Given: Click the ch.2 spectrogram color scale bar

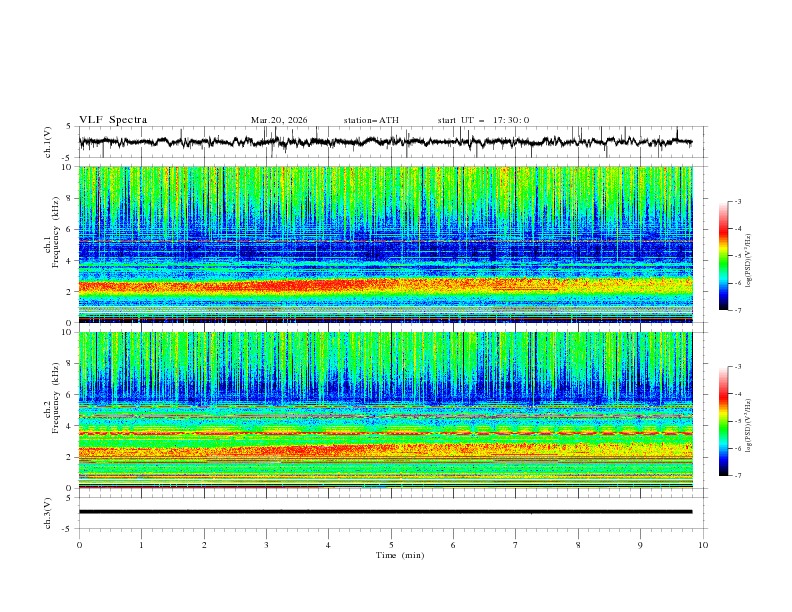Looking at the screenshot, I should tap(723, 421).
